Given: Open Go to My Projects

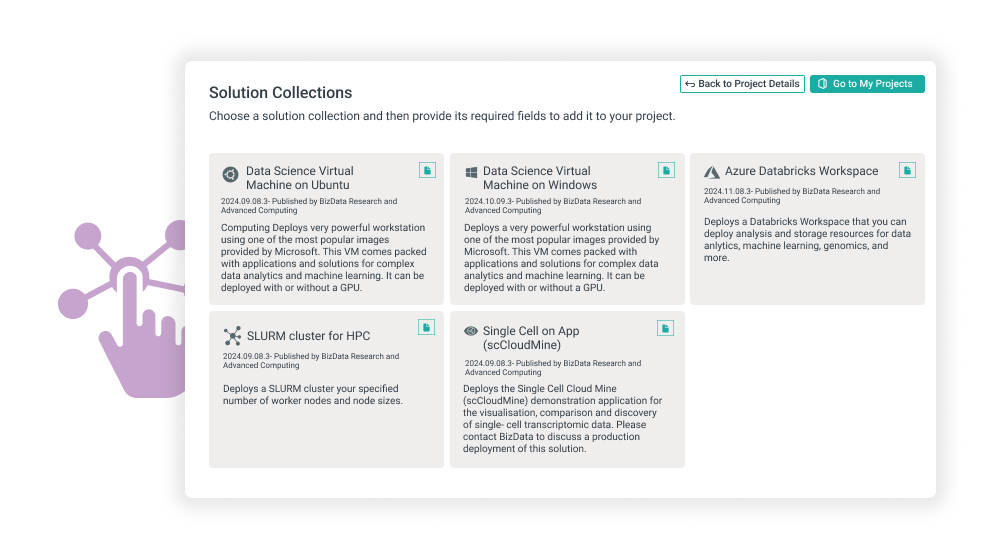Looking at the screenshot, I should click(x=867, y=84).
